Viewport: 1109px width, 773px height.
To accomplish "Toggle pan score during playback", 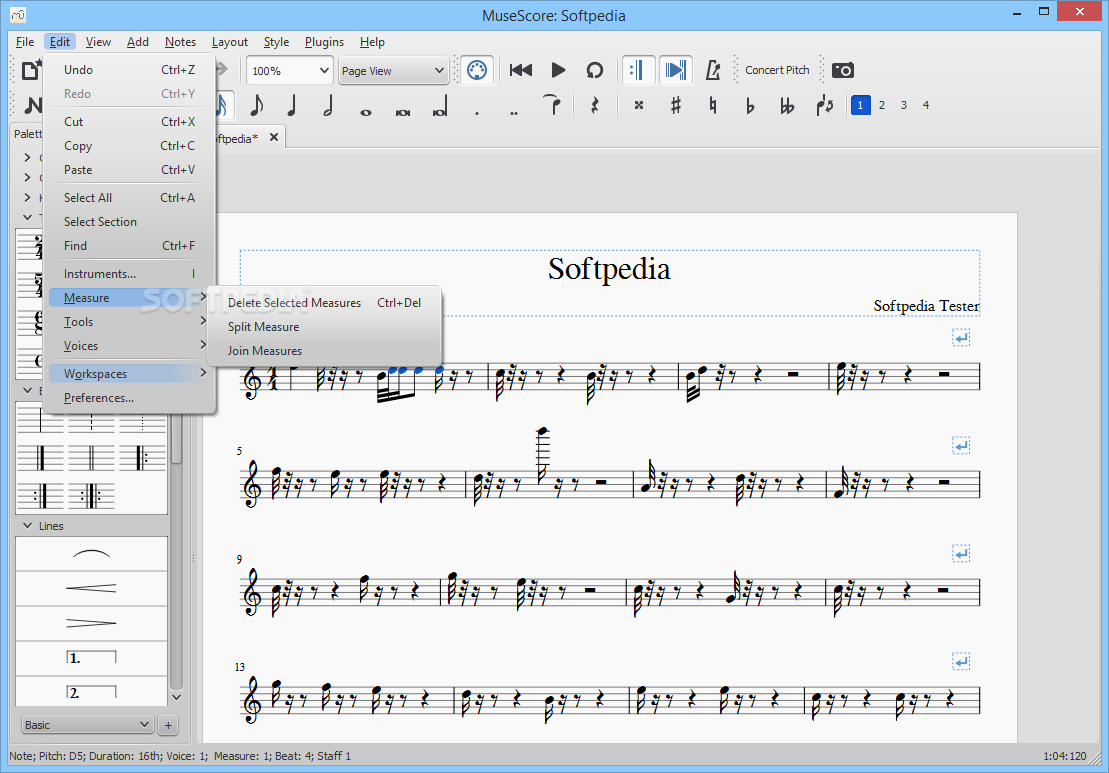I will tap(675, 70).
